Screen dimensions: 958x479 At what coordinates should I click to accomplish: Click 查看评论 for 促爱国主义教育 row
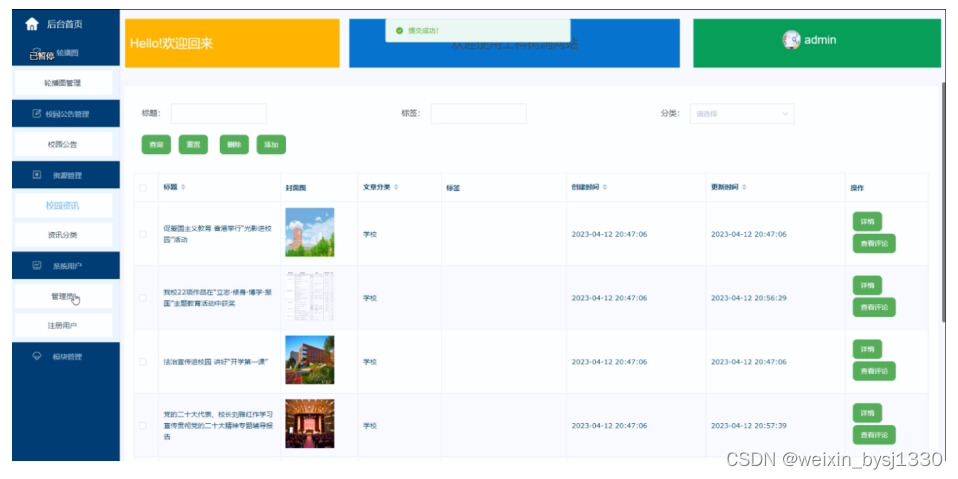point(874,243)
